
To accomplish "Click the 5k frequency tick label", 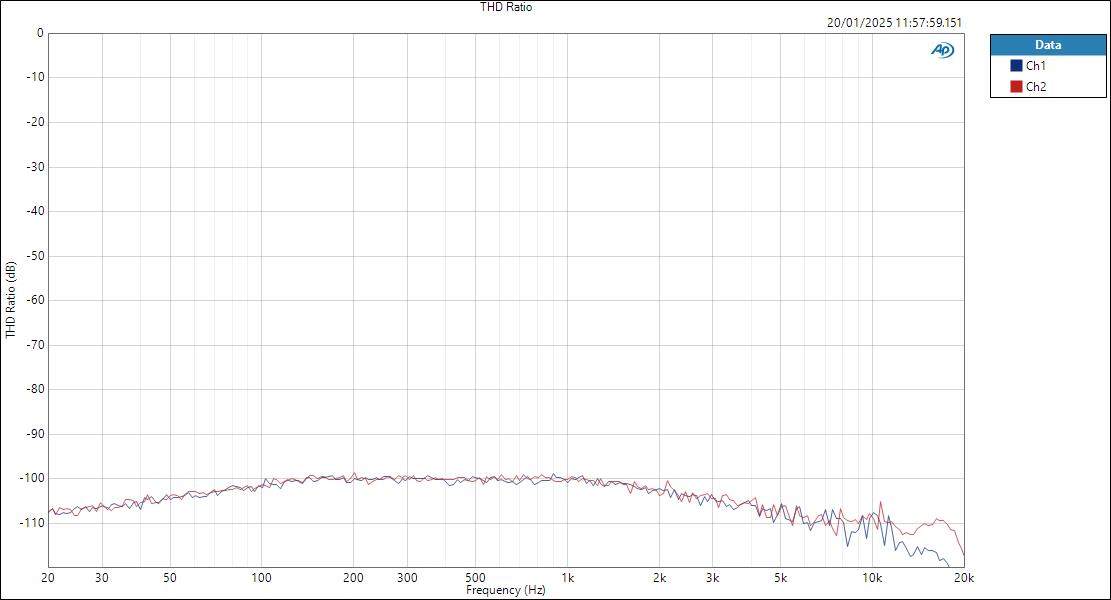I will pos(780,578).
